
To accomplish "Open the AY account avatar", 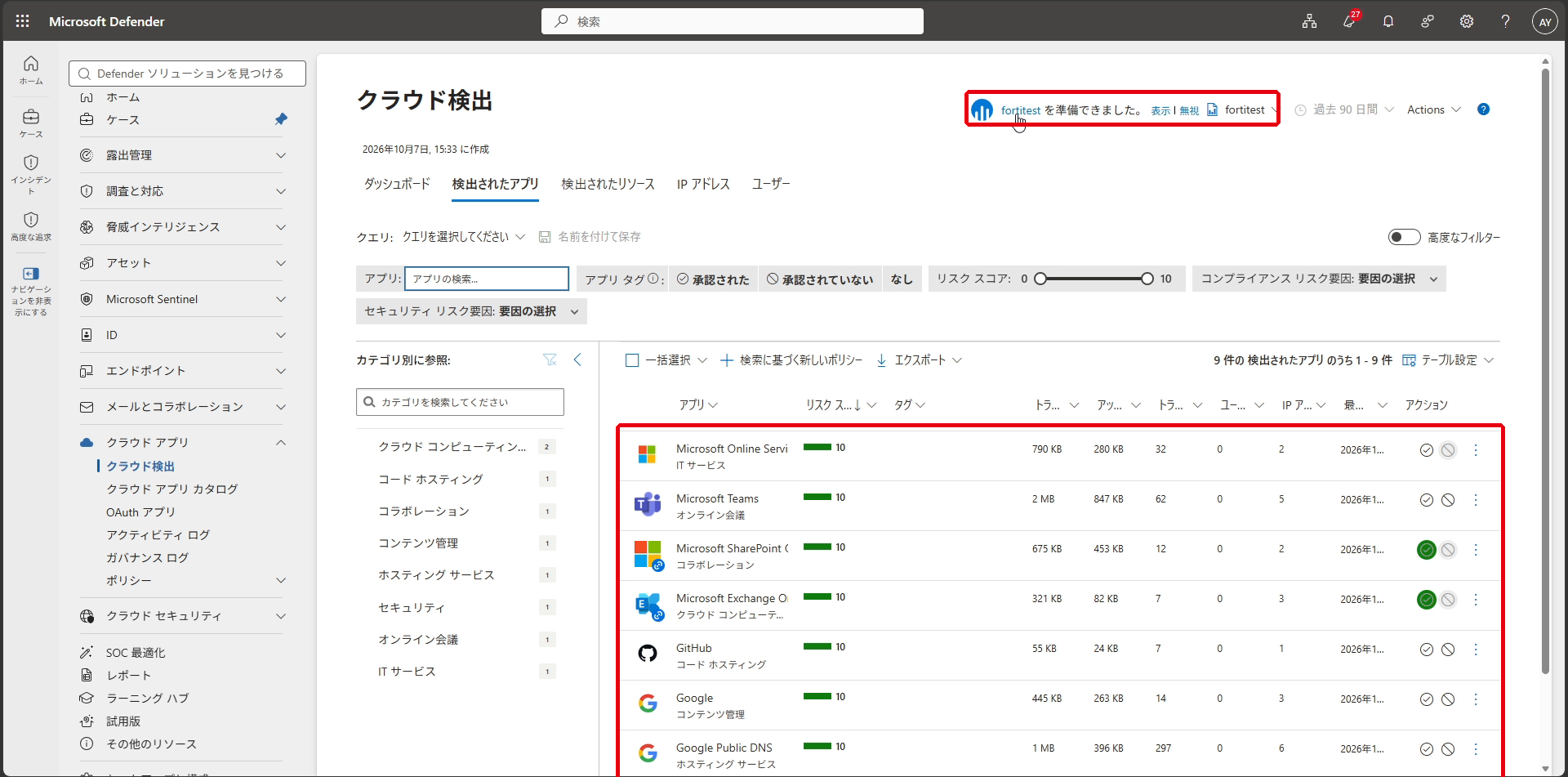I will pyautogui.click(x=1544, y=22).
